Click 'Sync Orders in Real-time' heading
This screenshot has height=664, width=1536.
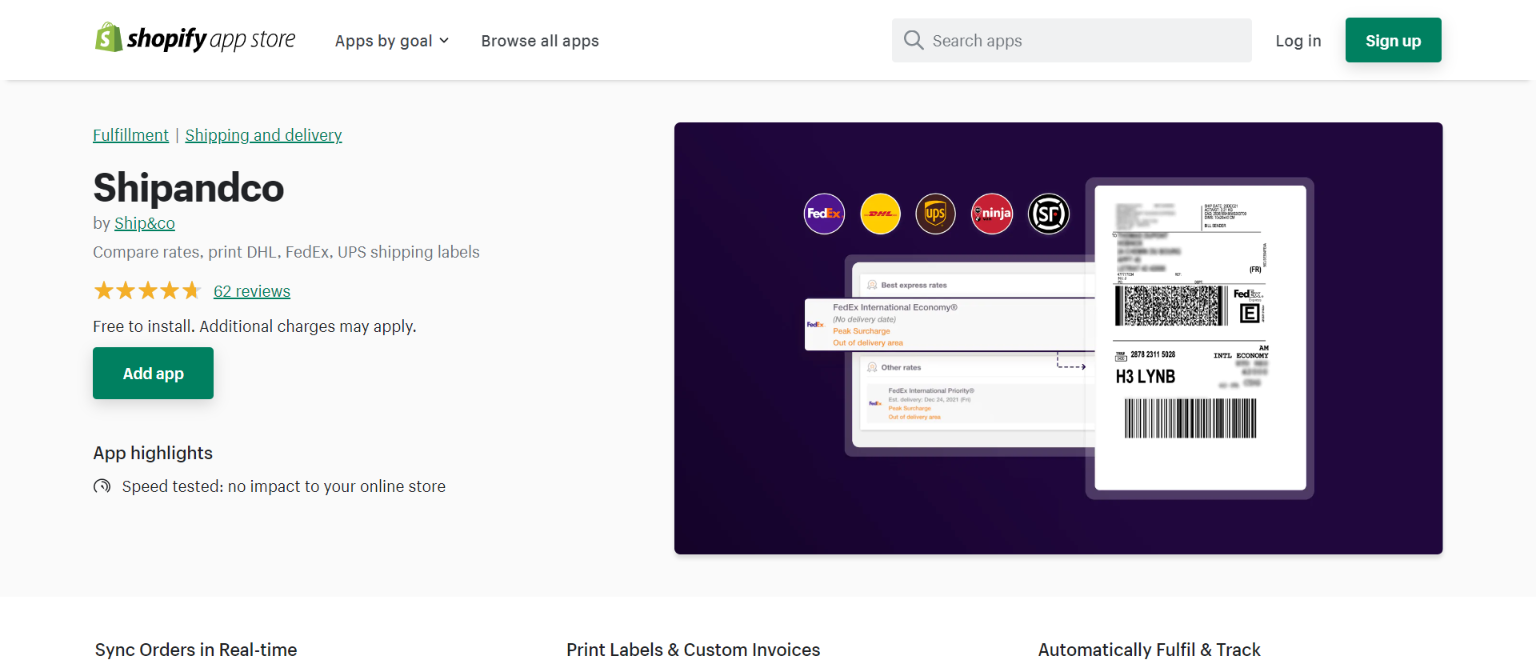pyautogui.click(x=196, y=650)
